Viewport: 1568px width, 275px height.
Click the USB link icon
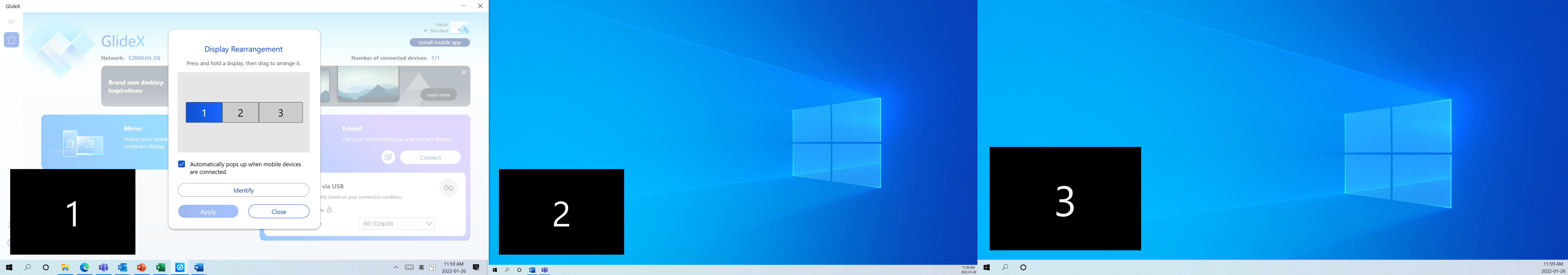click(x=449, y=188)
